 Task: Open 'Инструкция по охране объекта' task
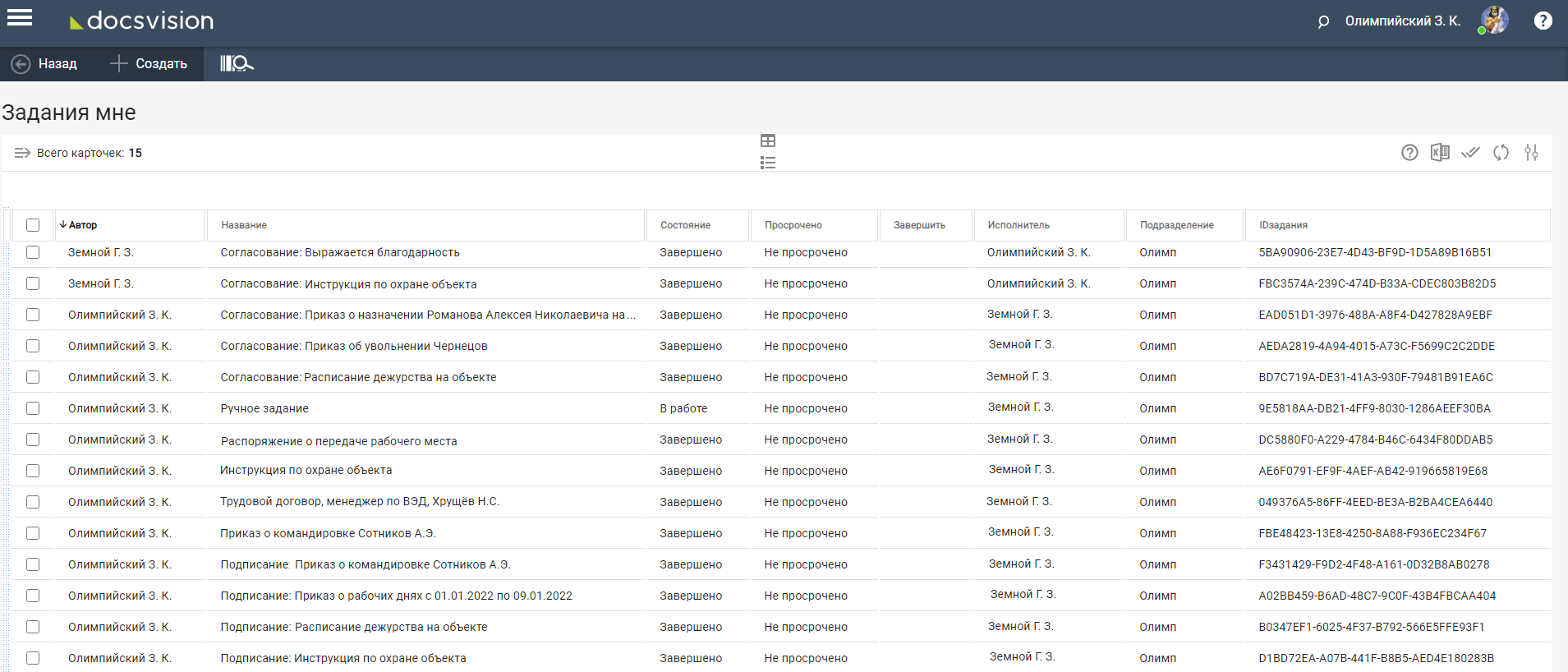click(306, 471)
